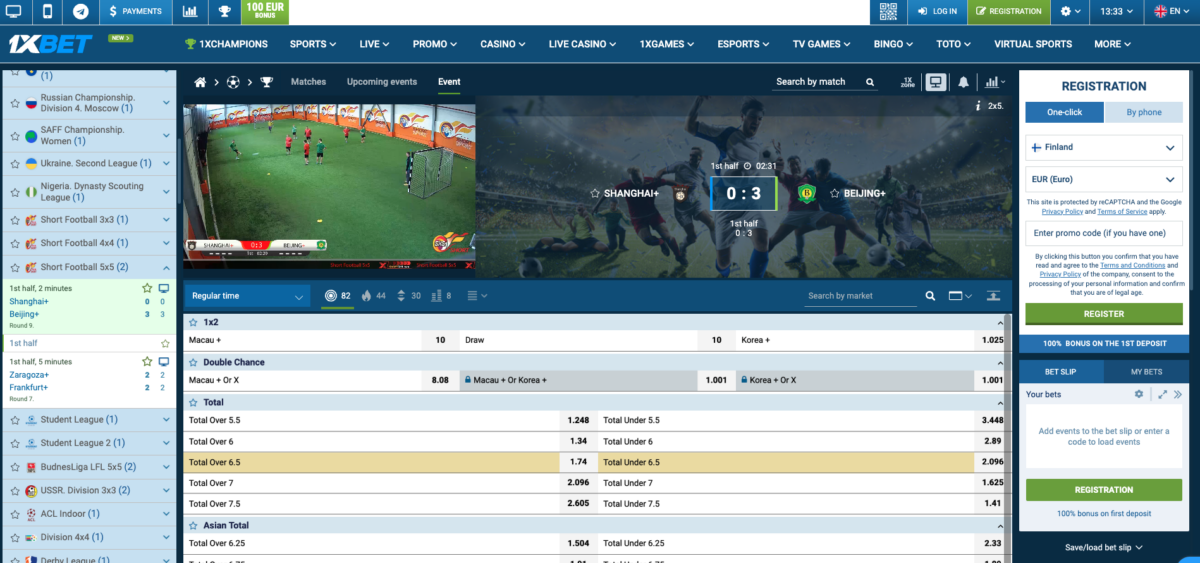Favorite the Double Chance market star

click(193, 362)
